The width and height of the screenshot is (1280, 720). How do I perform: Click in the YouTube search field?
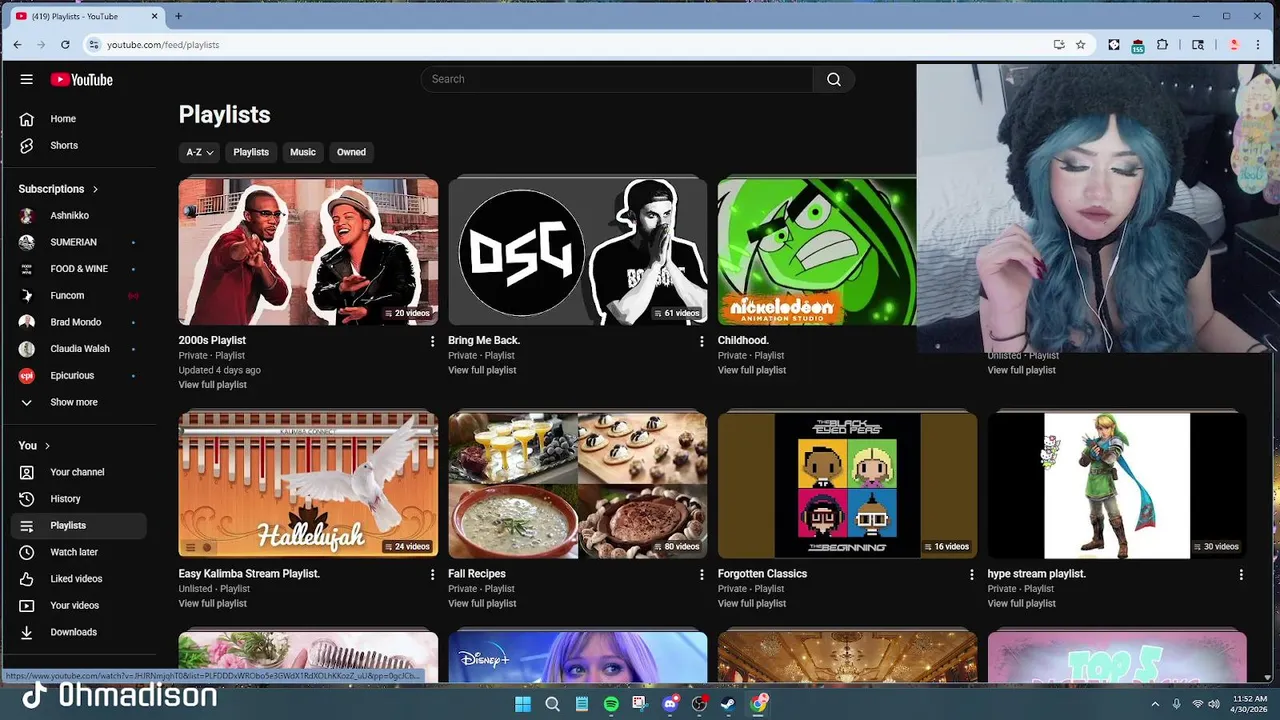point(617,79)
